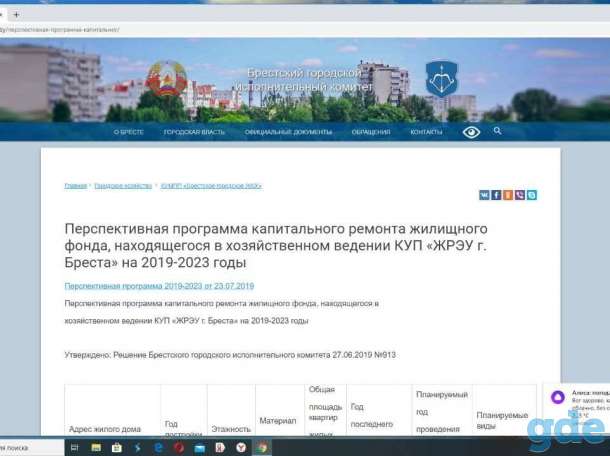
Task: Click the Brest city coat of arms
Action: (x=442, y=79)
